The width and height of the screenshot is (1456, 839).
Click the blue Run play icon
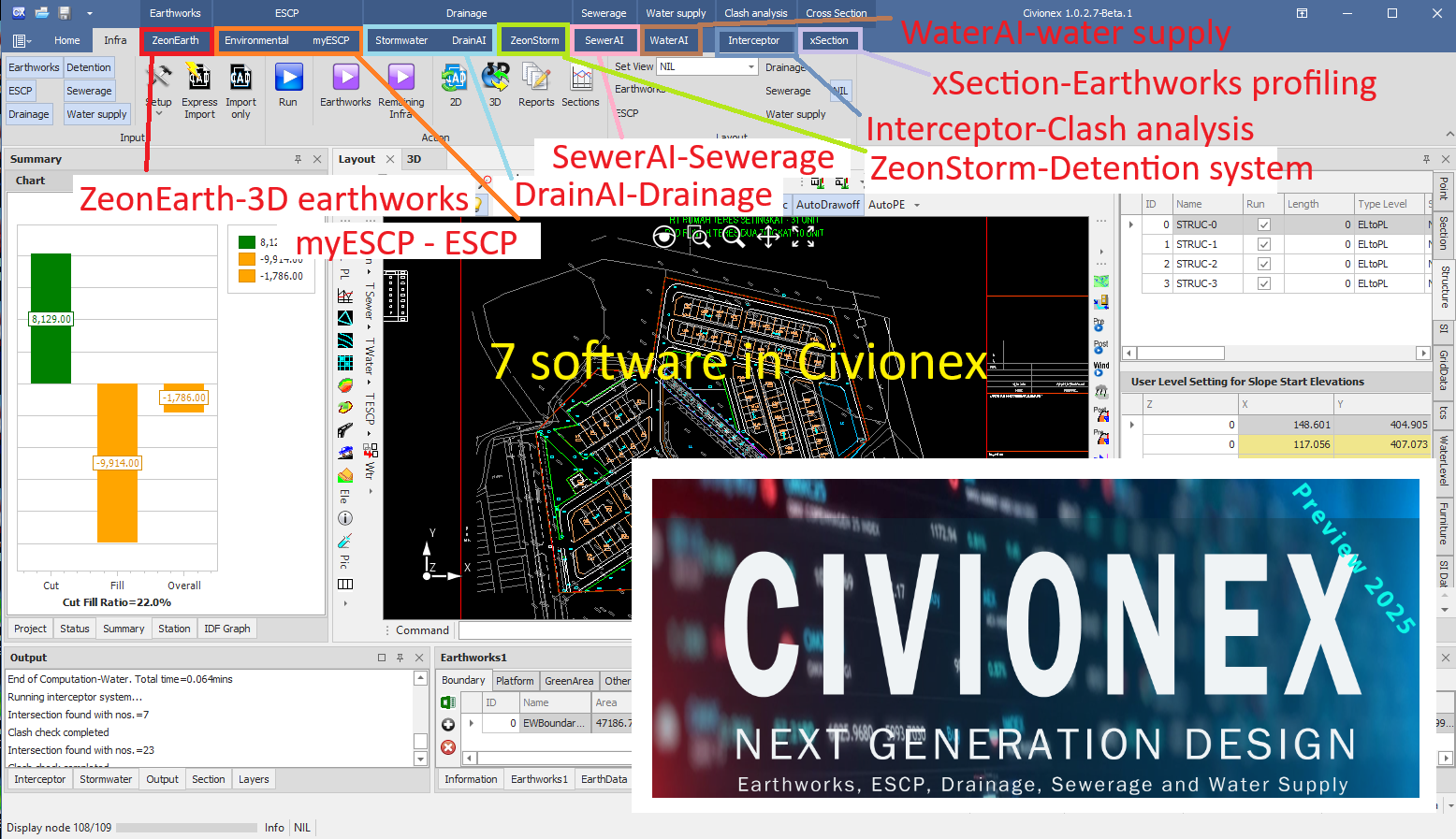(x=288, y=77)
